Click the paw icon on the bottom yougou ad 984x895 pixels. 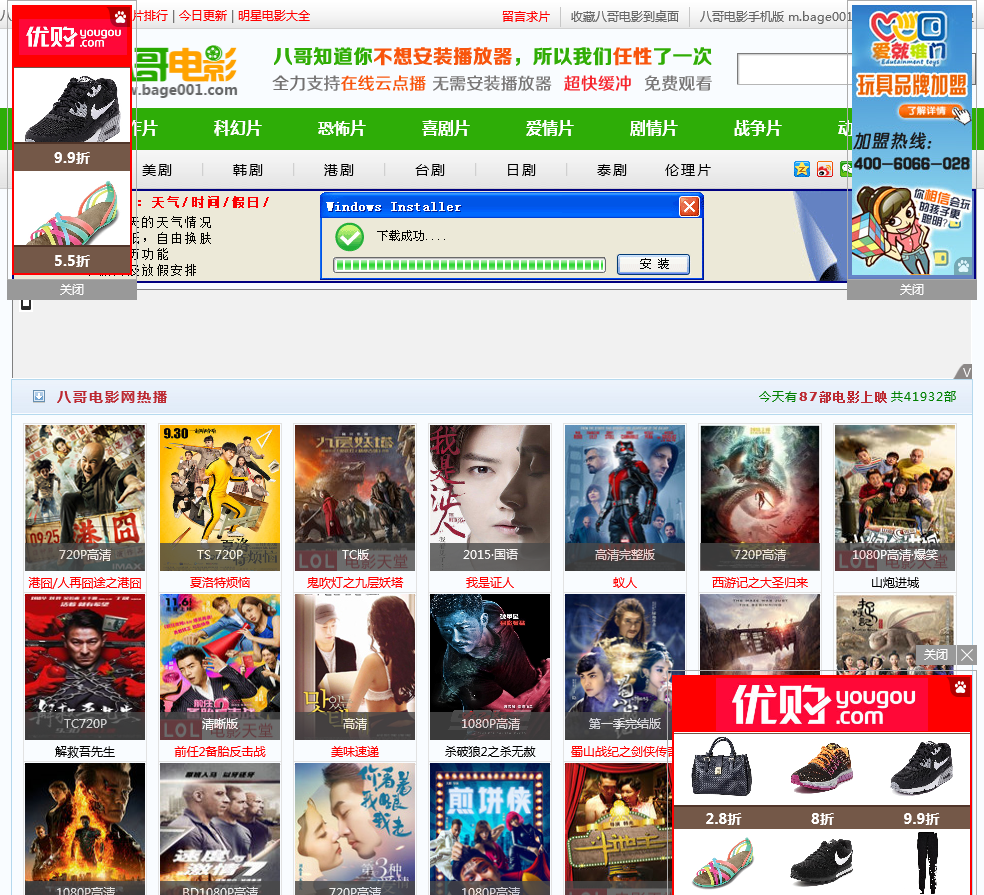960,687
